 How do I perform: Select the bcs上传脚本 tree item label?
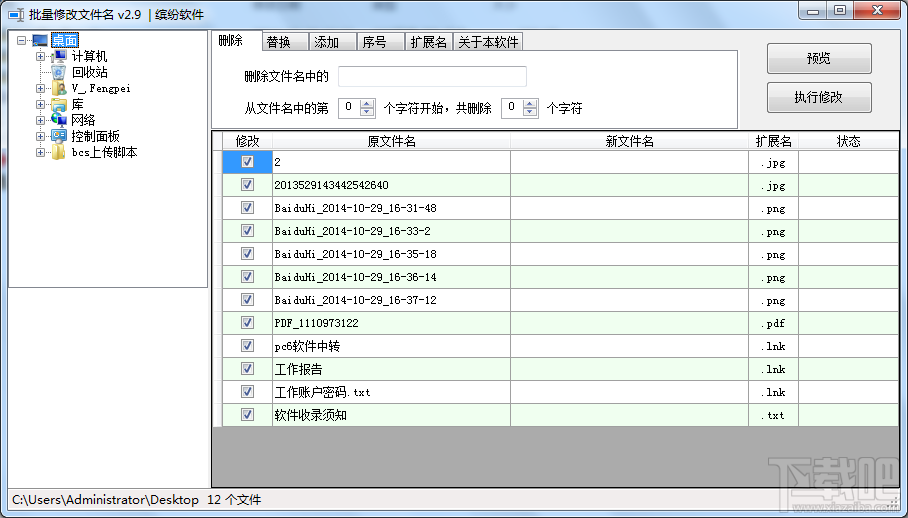(104, 152)
